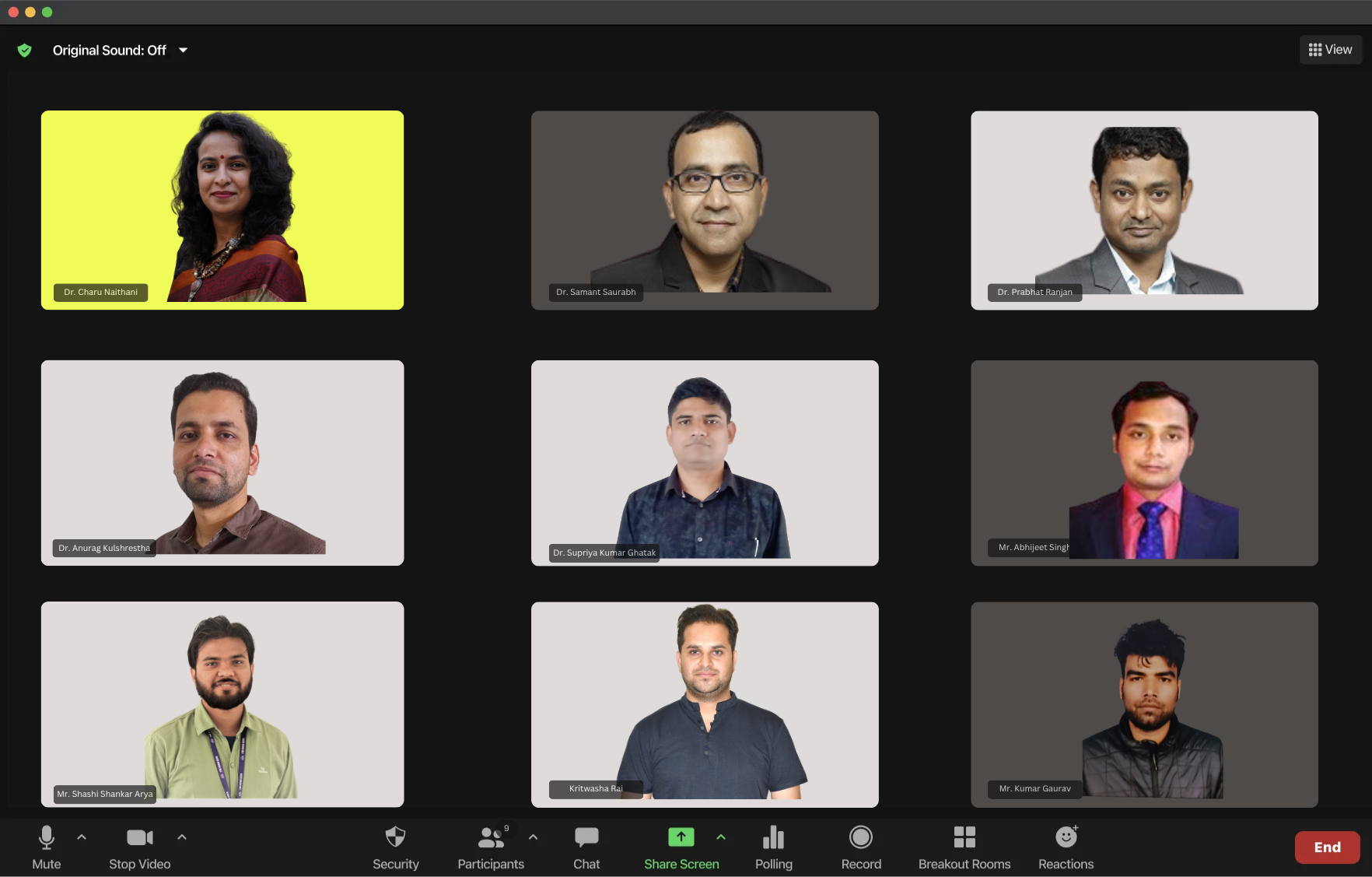Click the Original Sound: Off label
The image size is (1372, 877).
point(110,51)
